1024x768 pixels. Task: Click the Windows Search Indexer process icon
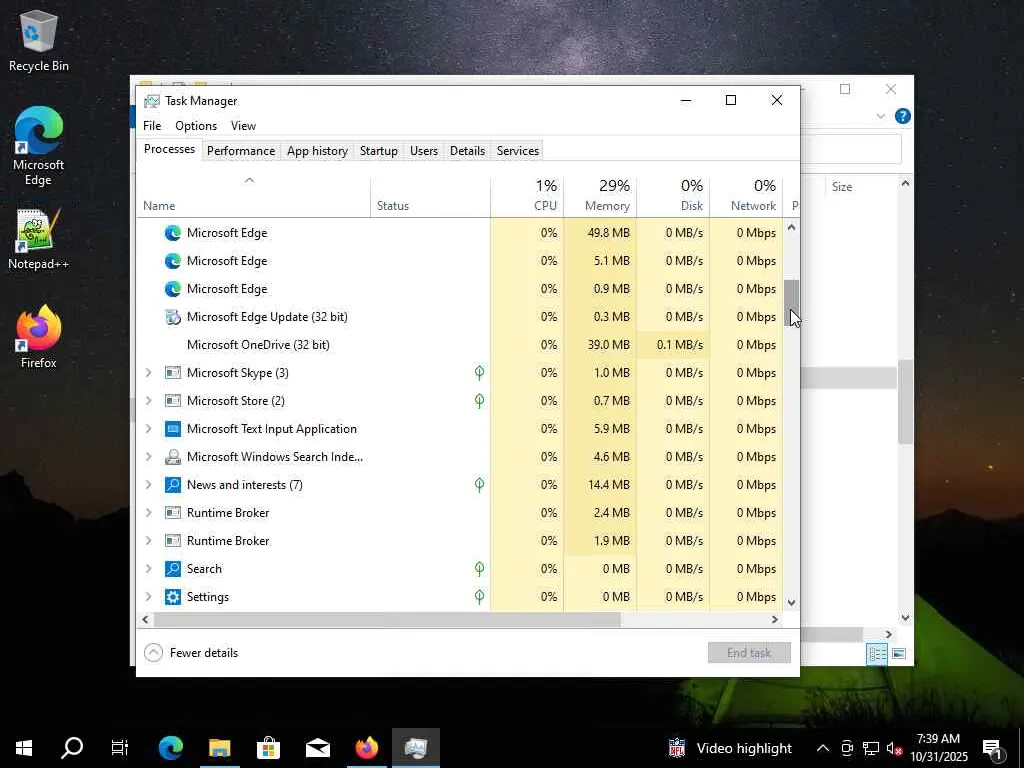(172, 456)
